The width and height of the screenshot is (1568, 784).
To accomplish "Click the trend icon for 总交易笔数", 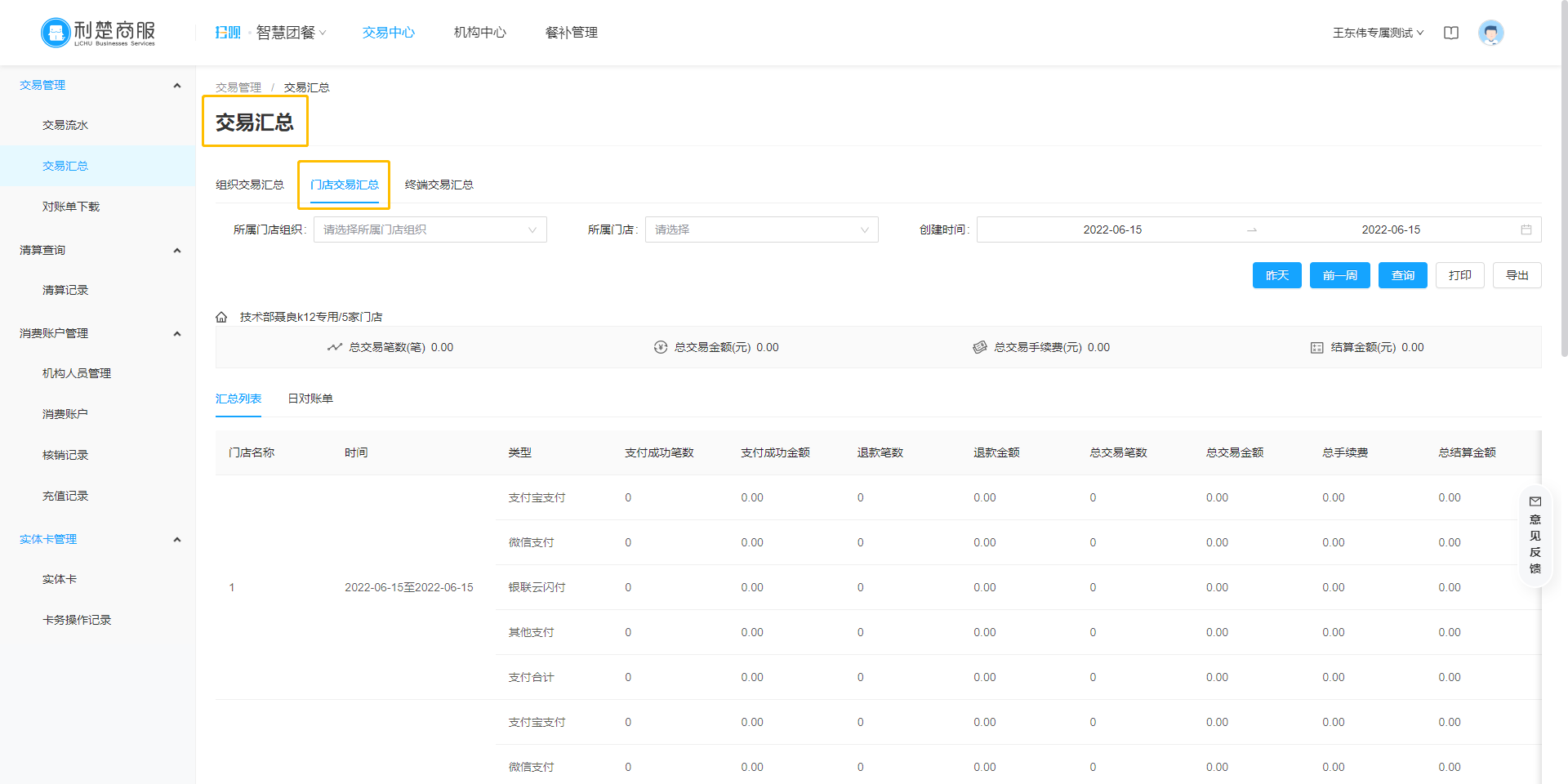I will (x=335, y=347).
